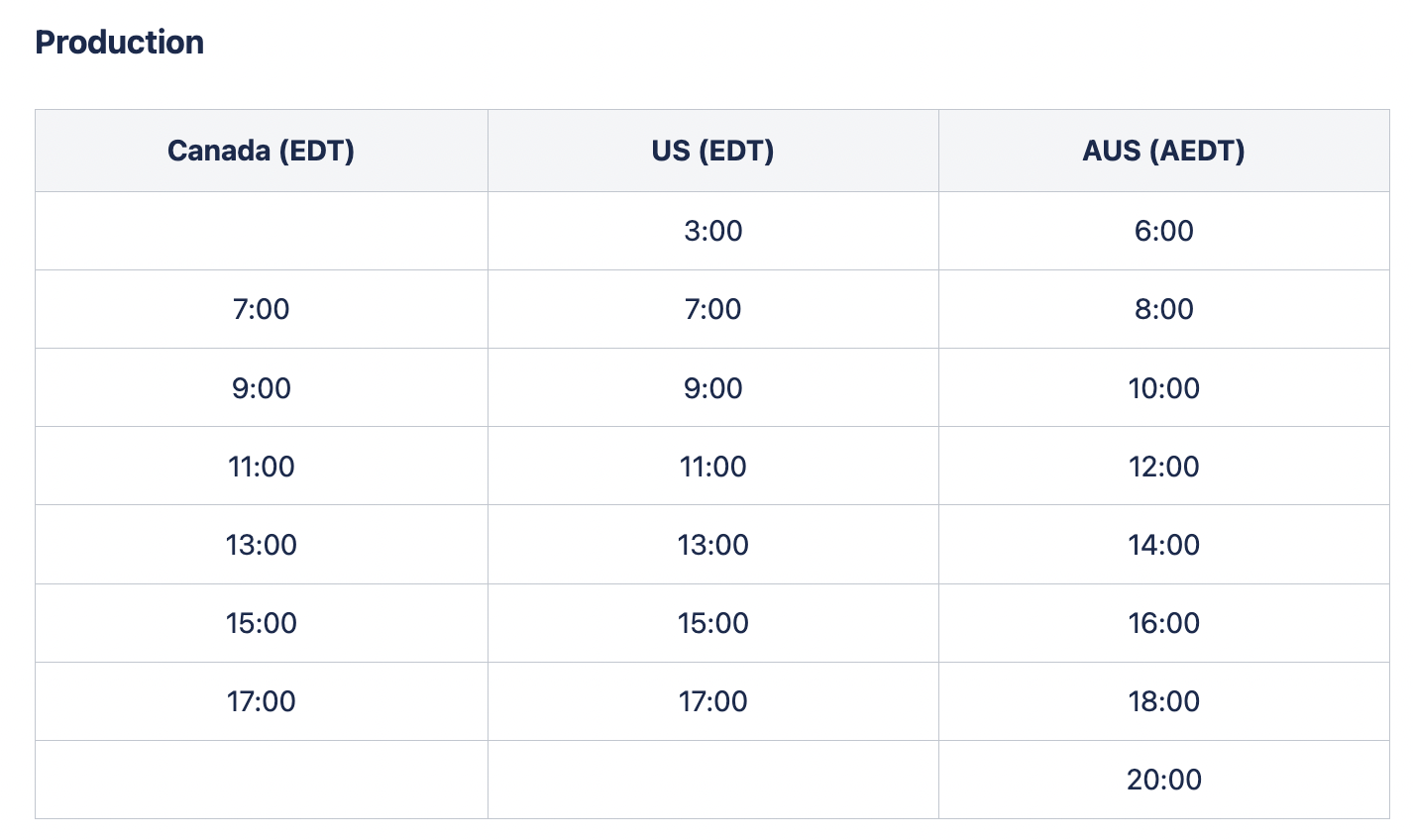This screenshot has width=1413, height=840.
Task: Select 17:00 in the Canada column
Action: pyautogui.click(x=261, y=701)
